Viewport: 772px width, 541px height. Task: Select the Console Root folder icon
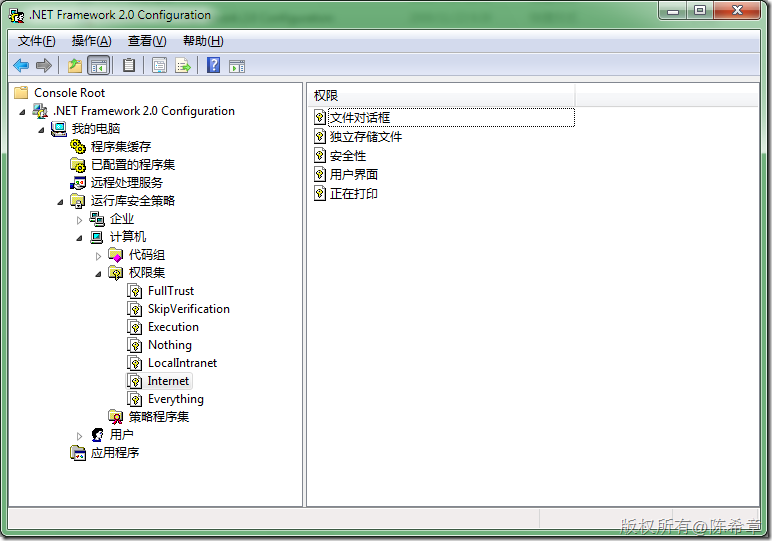(21, 93)
